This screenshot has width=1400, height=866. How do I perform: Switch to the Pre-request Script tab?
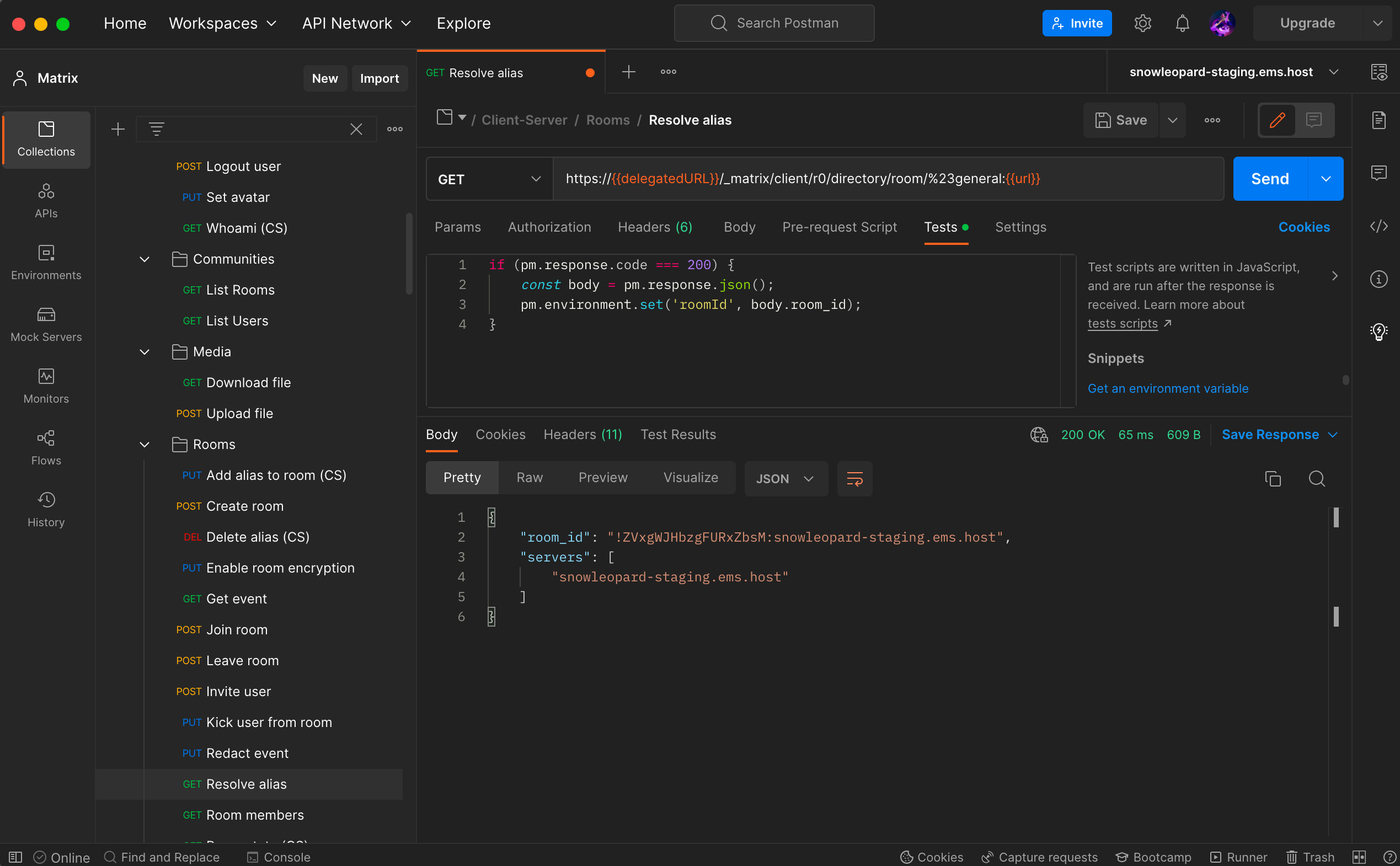(840, 227)
